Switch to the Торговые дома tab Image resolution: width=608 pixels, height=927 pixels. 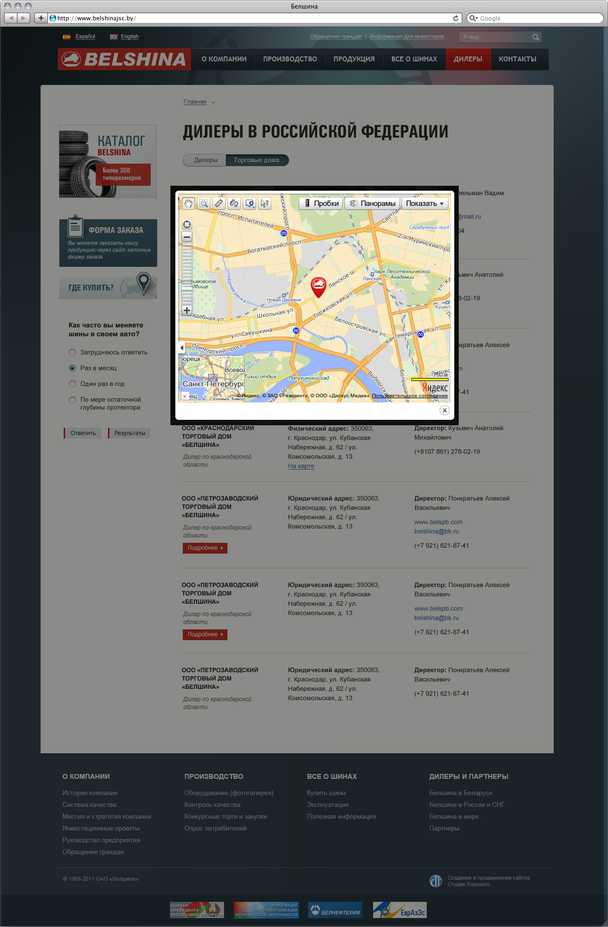[x=257, y=160]
